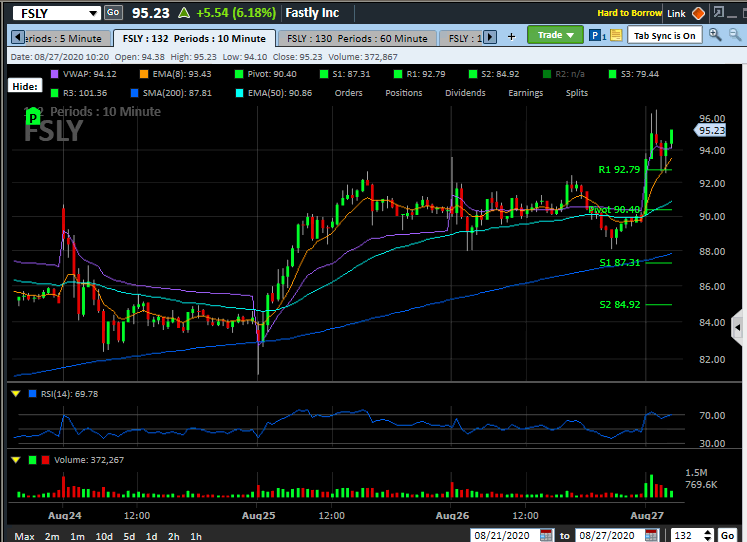Select 10d time range

[104, 536]
